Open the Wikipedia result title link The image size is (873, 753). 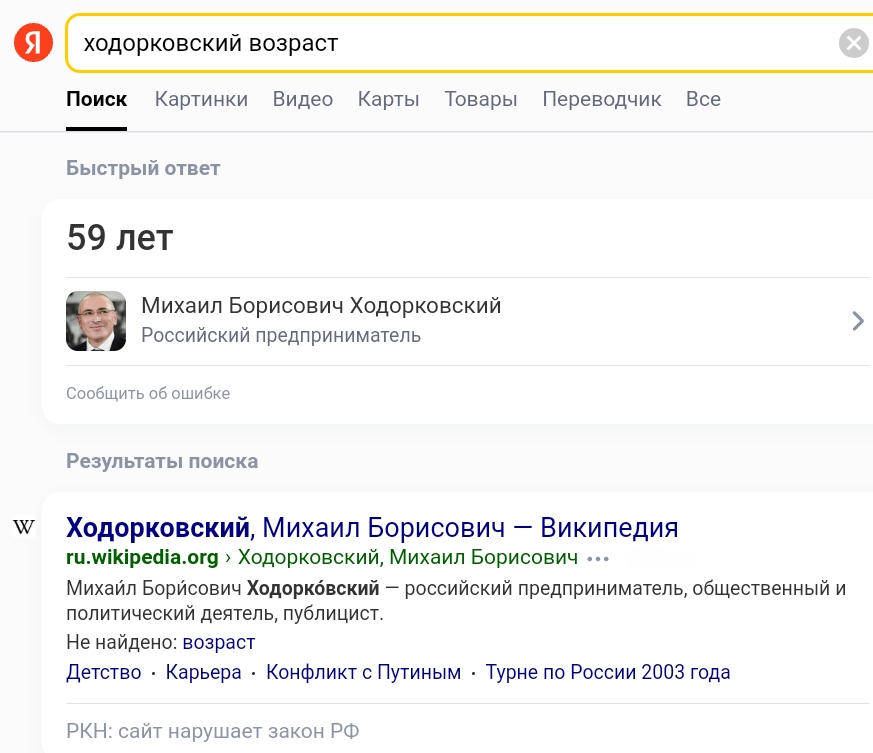372,527
